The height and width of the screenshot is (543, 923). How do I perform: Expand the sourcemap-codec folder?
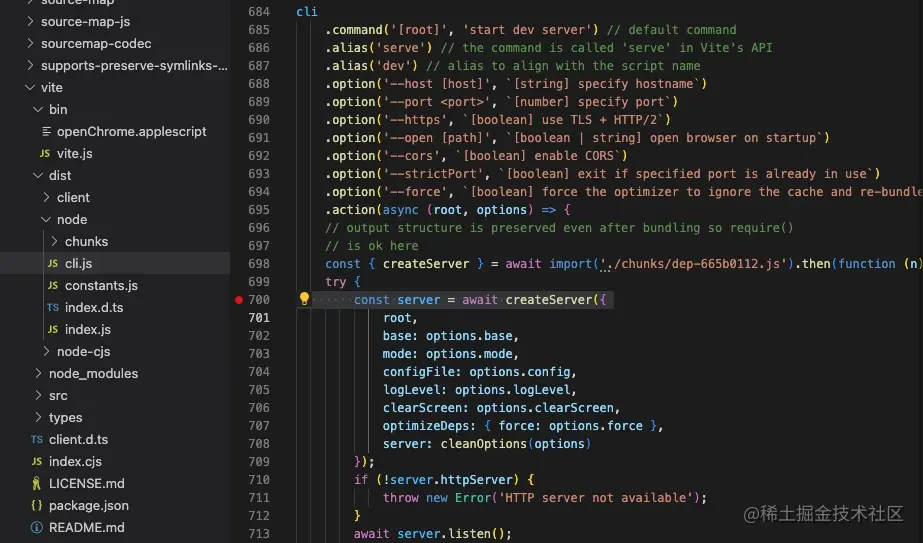[x=30, y=44]
